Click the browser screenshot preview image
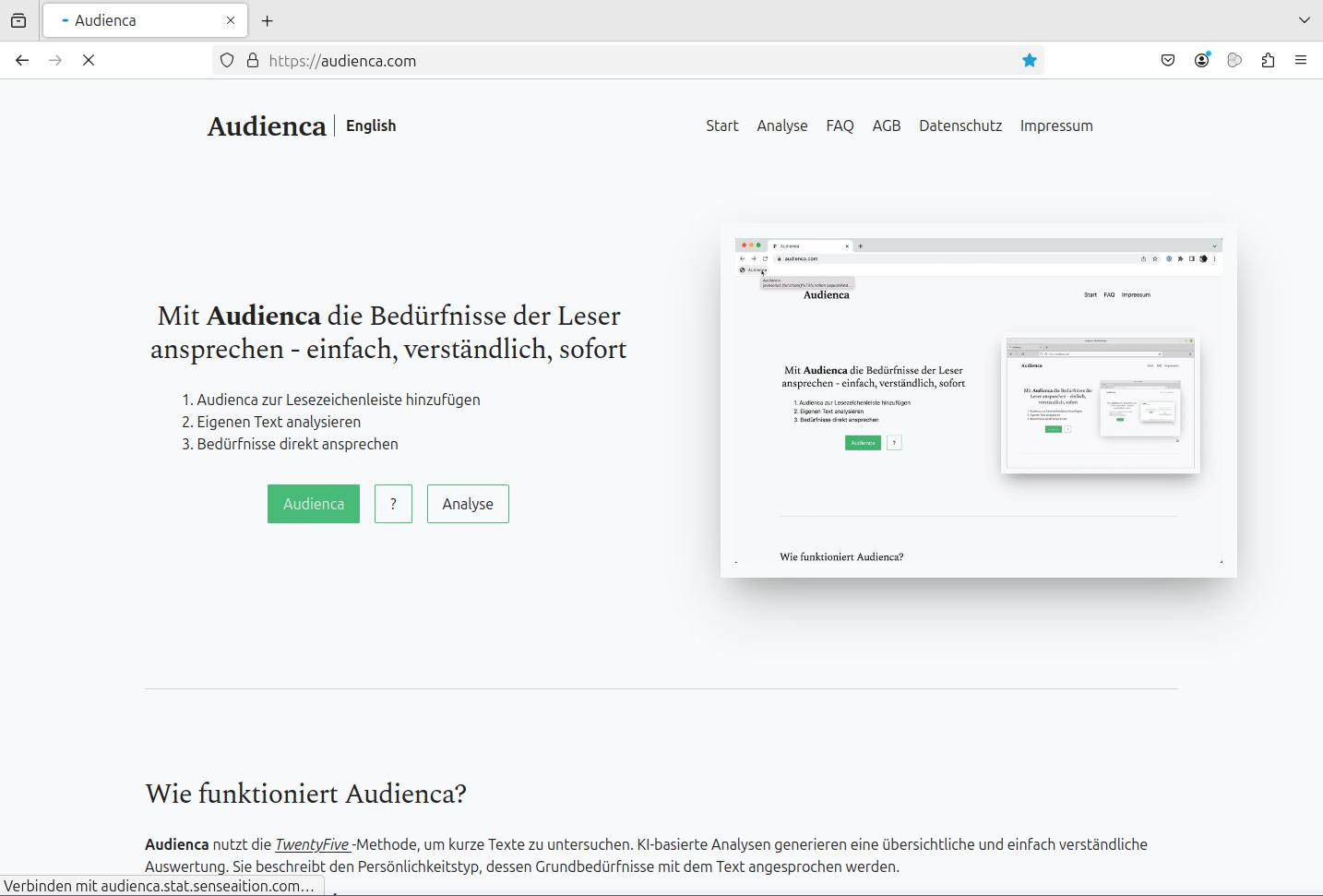This screenshot has width=1323, height=896. (979, 400)
